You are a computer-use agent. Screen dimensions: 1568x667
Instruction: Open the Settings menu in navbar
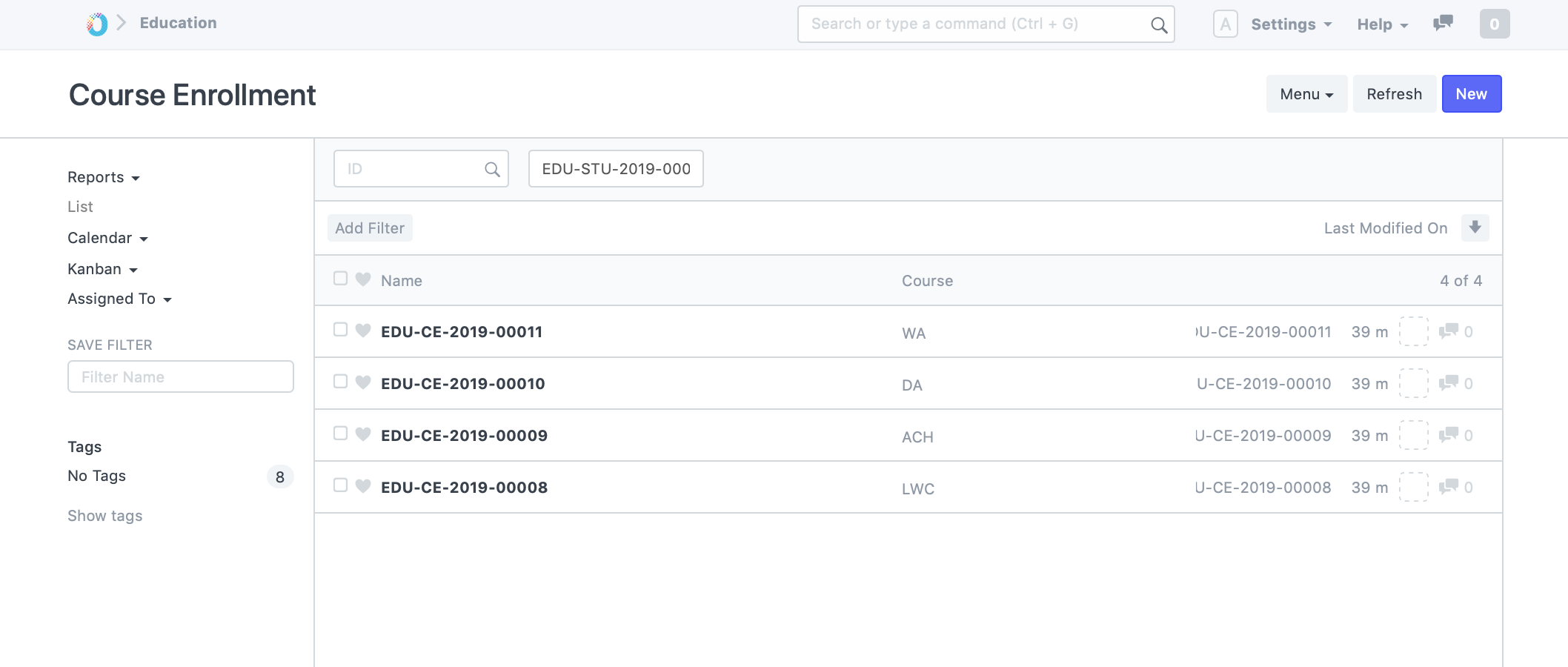pos(1291,24)
